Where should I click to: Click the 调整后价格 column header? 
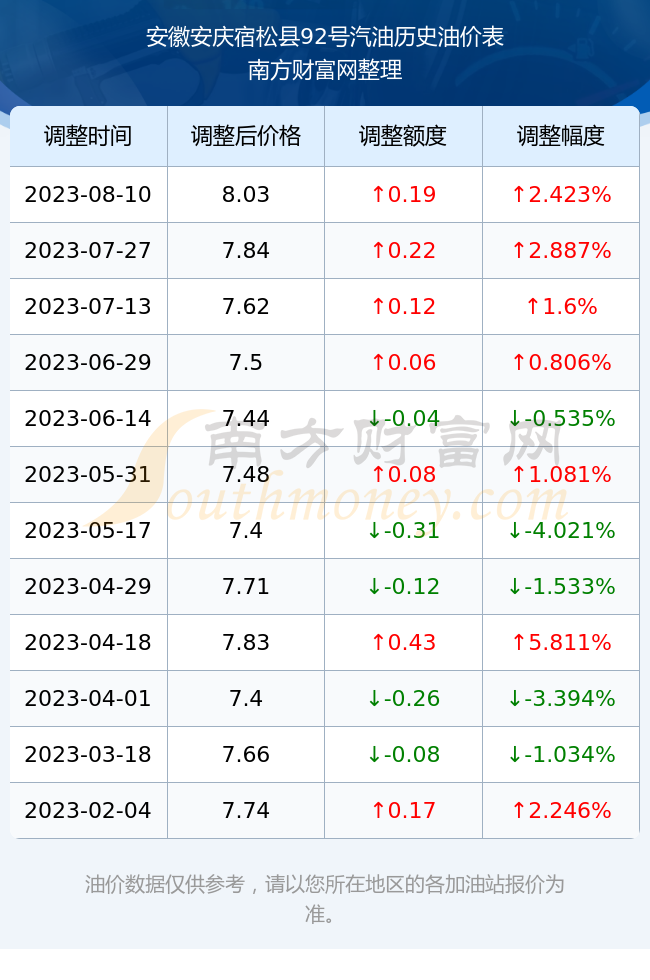click(x=246, y=136)
